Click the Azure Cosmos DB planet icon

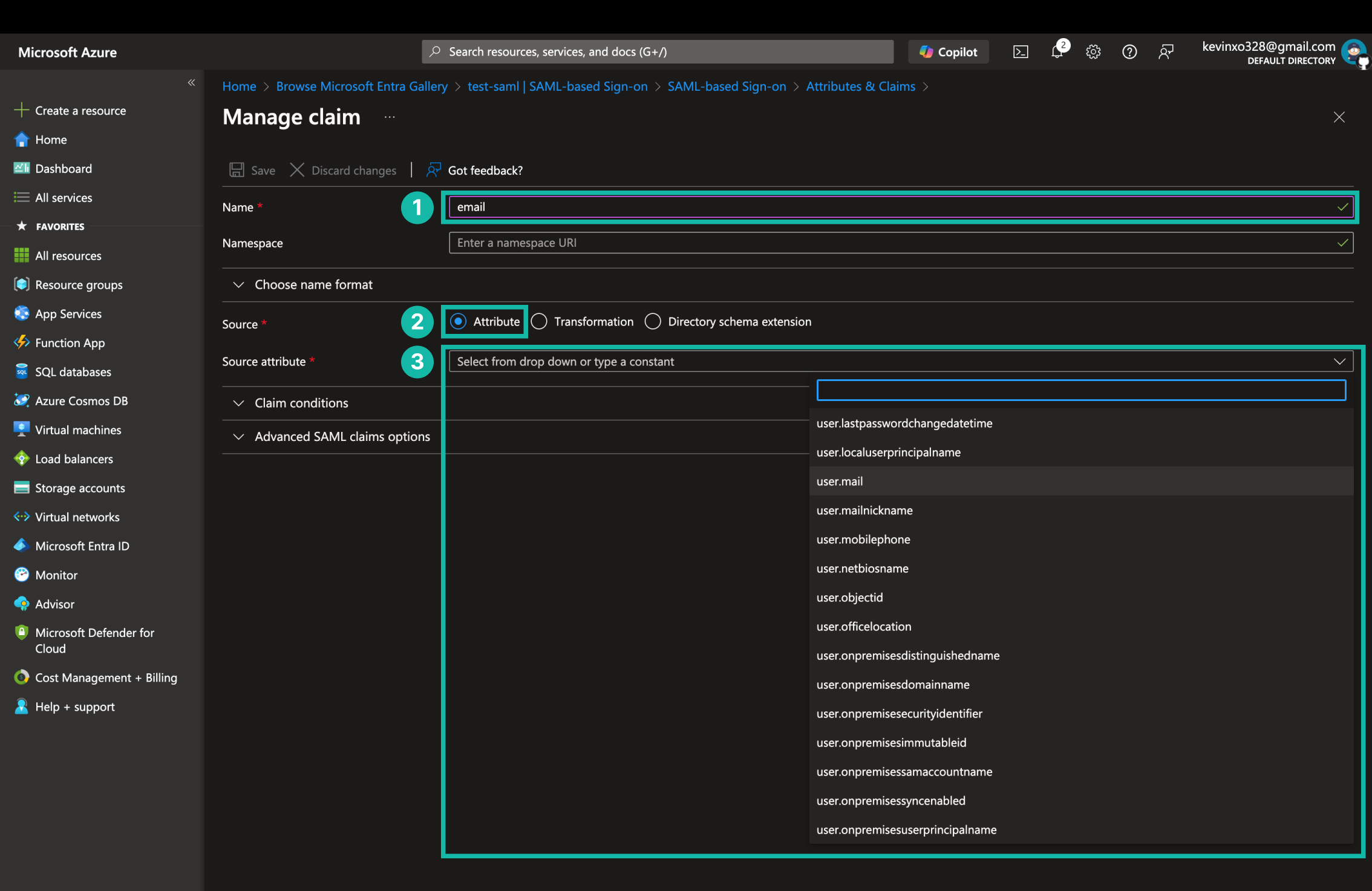coord(21,400)
